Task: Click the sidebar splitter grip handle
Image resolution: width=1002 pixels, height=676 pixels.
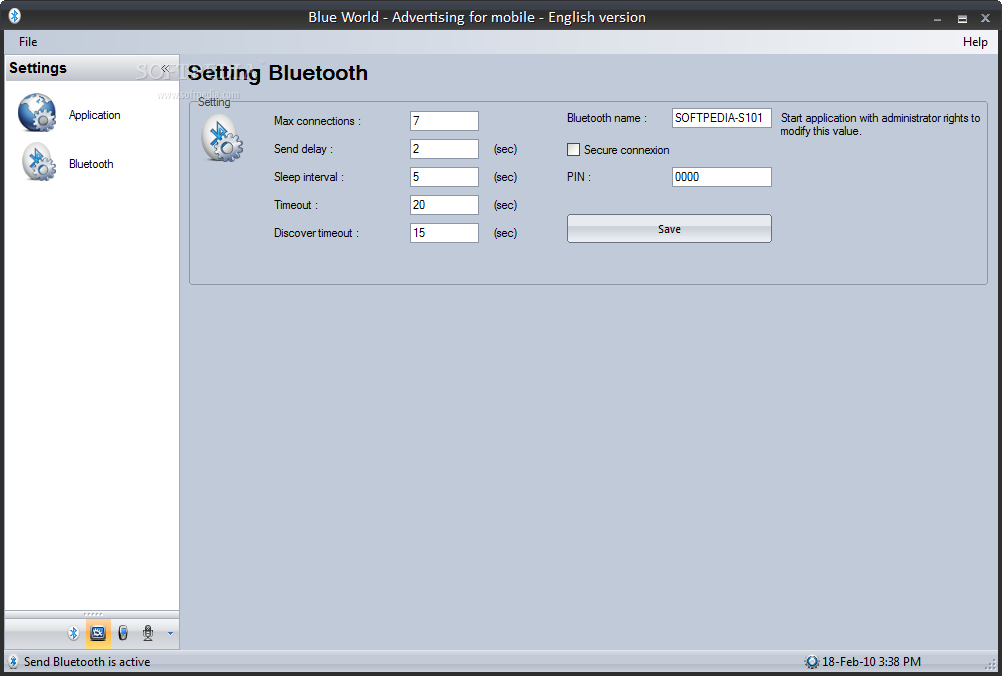Action: click(x=93, y=614)
